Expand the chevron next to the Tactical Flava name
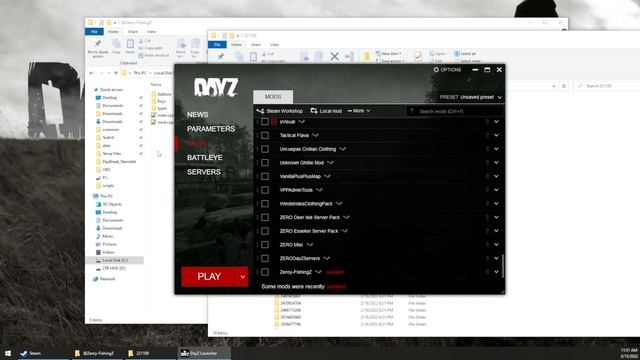This screenshot has width=640, height=360. pos(315,136)
